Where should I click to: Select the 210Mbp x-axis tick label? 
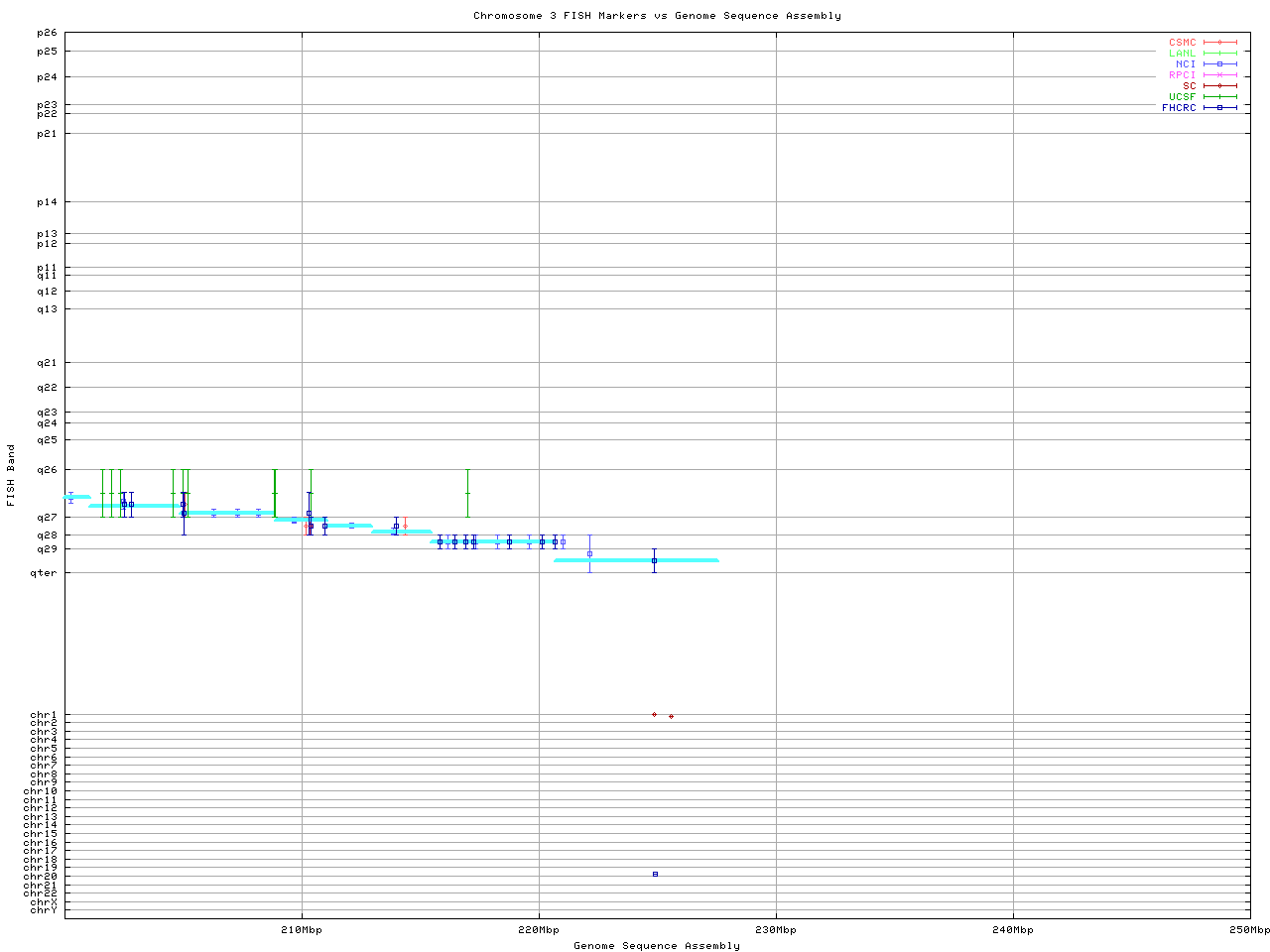click(302, 930)
